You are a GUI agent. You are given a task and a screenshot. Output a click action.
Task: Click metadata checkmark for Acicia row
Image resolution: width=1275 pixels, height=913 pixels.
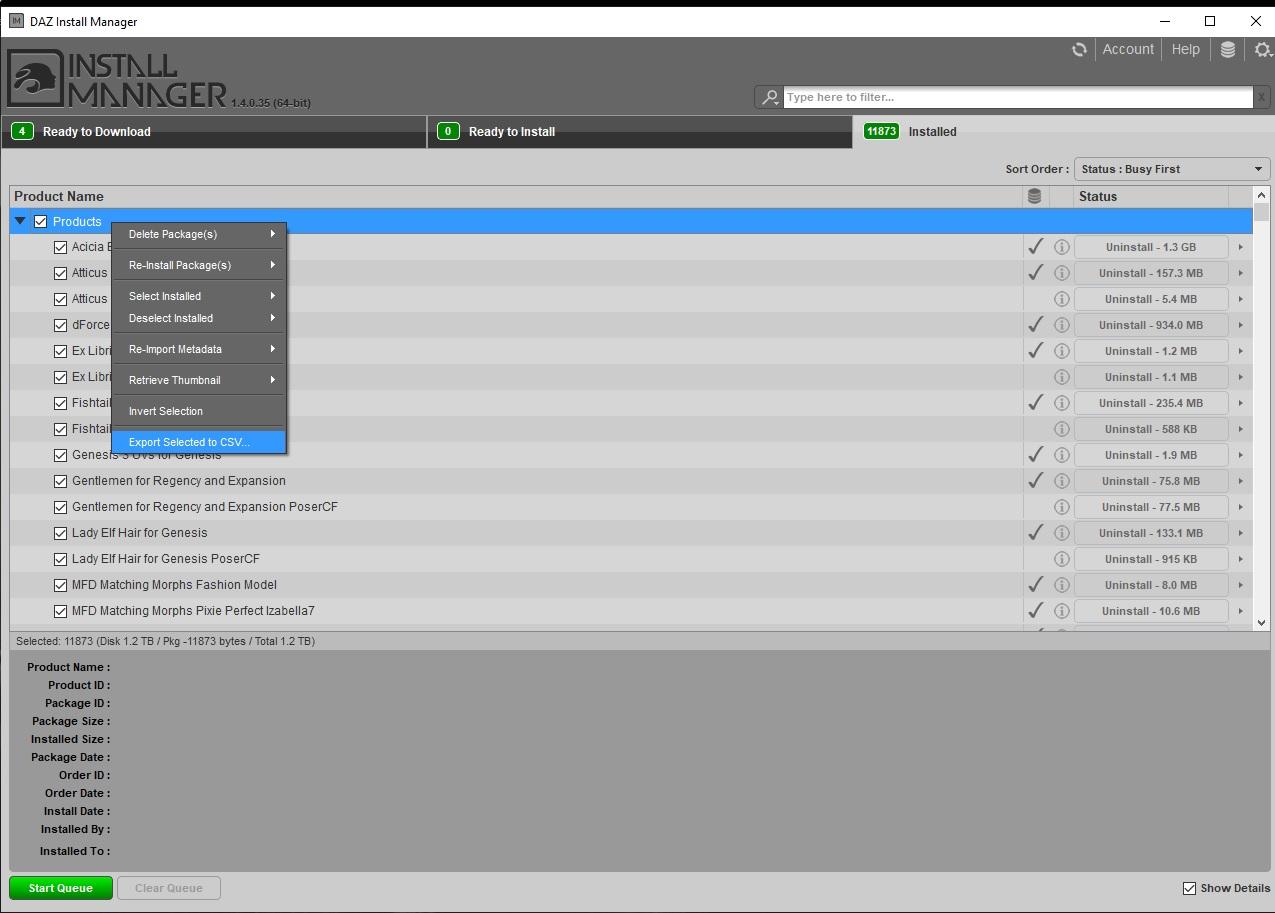pos(1036,246)
